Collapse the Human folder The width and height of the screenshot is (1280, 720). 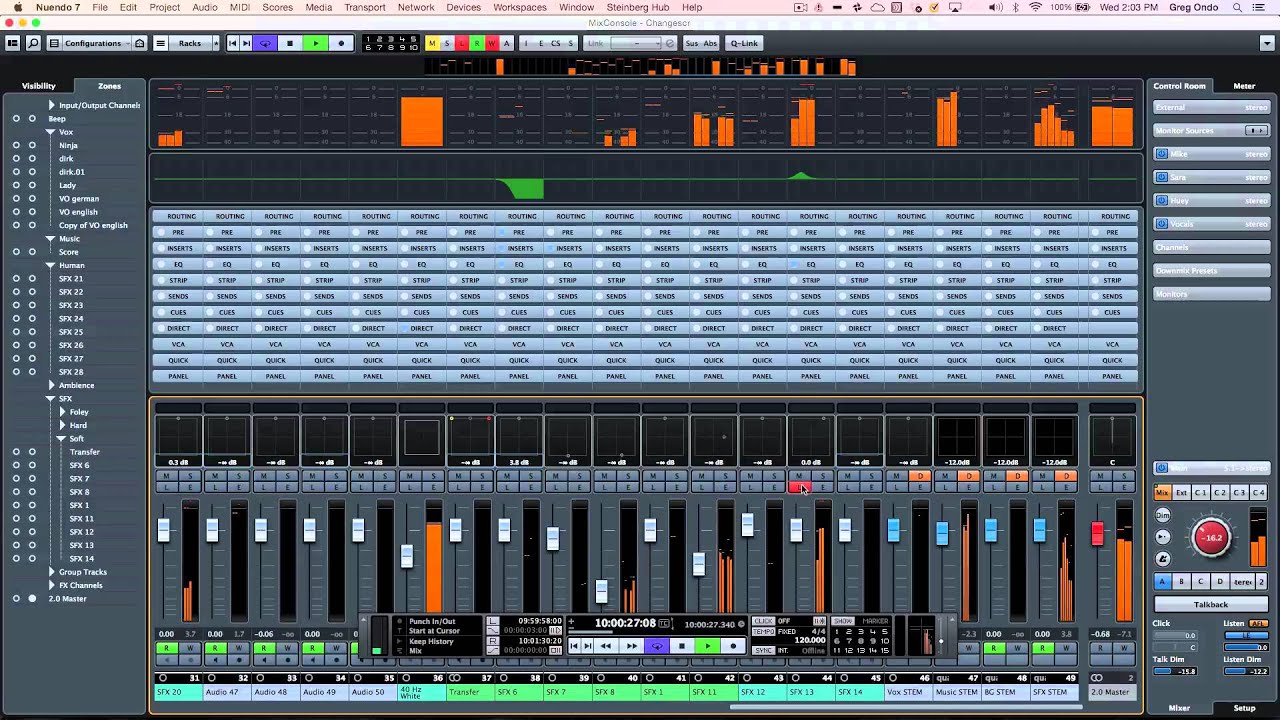[x=50, y=265]
